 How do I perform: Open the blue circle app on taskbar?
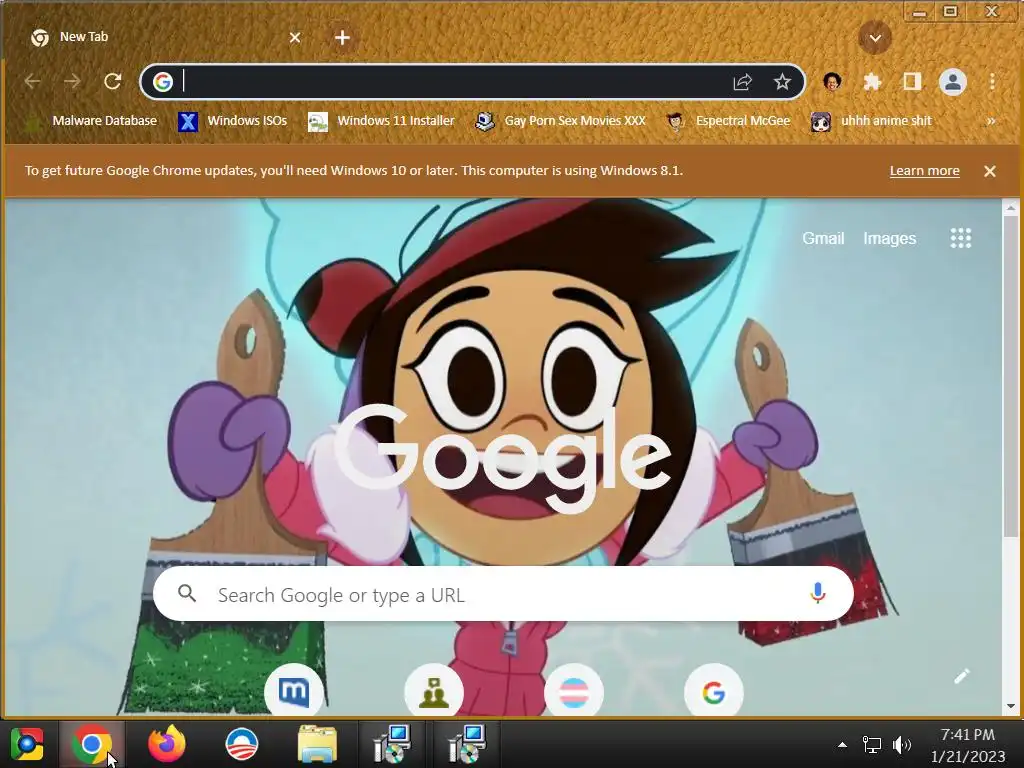(x=242, y=744)
